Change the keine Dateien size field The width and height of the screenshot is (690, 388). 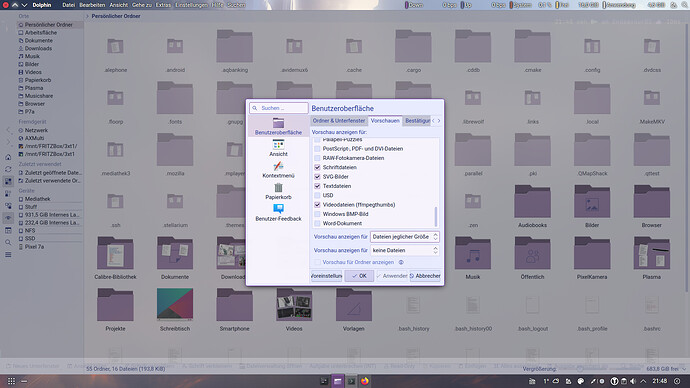click(x=404, y=250)
